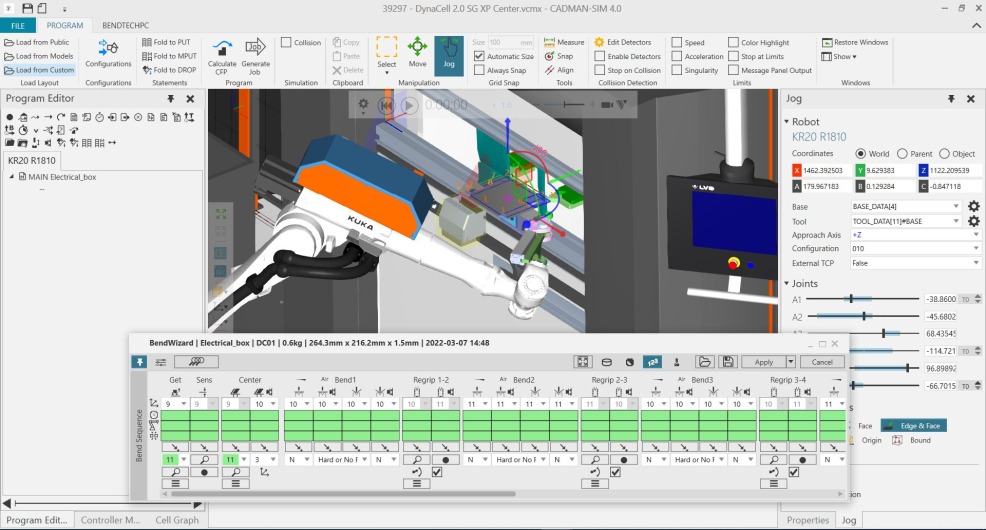The width and height of the screenshot is (986, 530).
Task: Switch to the Properties tab
Action: (807, 520)
